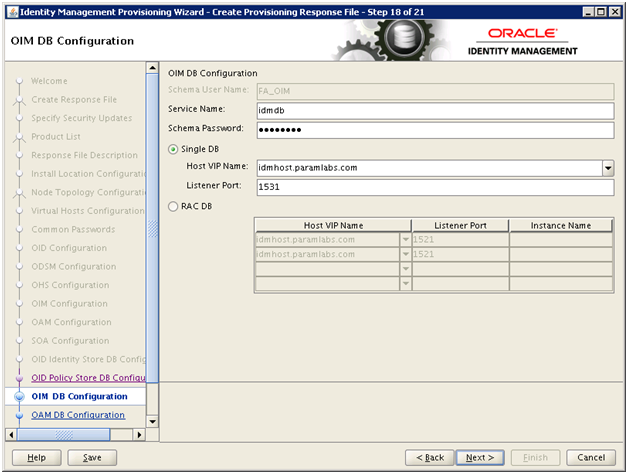
Task: Click sidebar horizontal scroll right arrow
Action: click(139, 435)
